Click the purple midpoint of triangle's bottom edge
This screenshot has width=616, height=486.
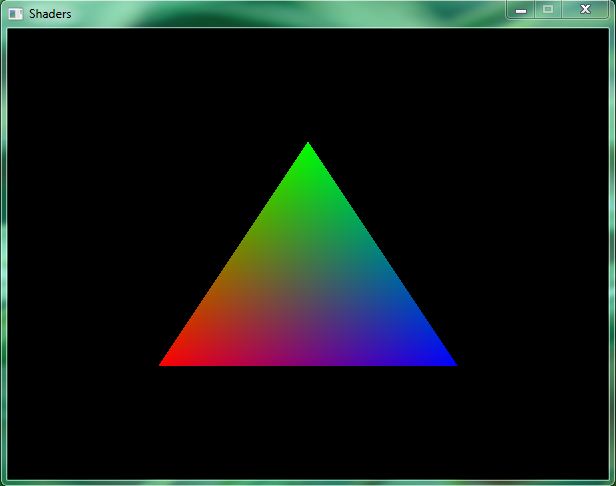coord(308,361)
